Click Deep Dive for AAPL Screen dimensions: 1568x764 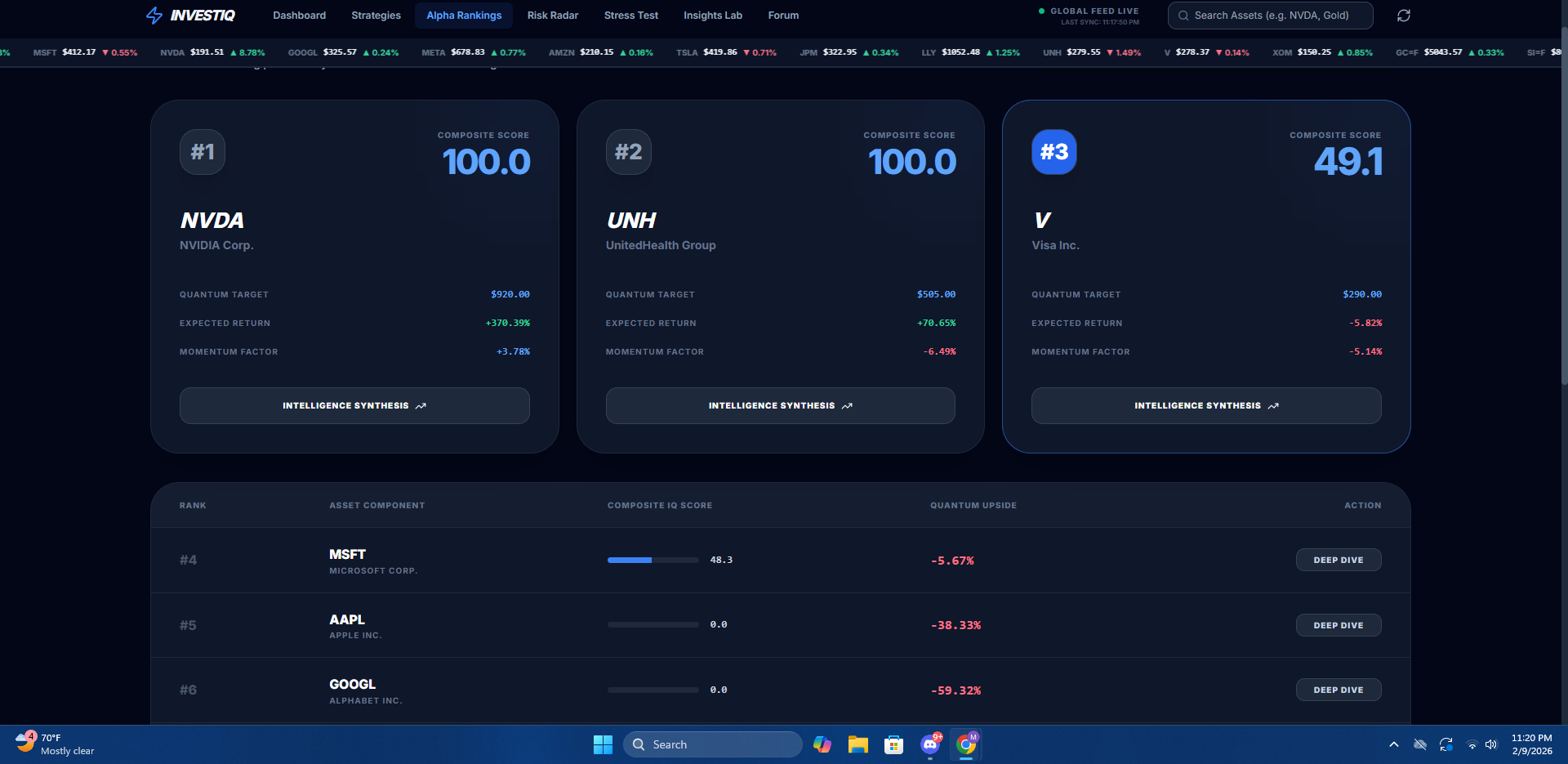(x=1339, y=625)
